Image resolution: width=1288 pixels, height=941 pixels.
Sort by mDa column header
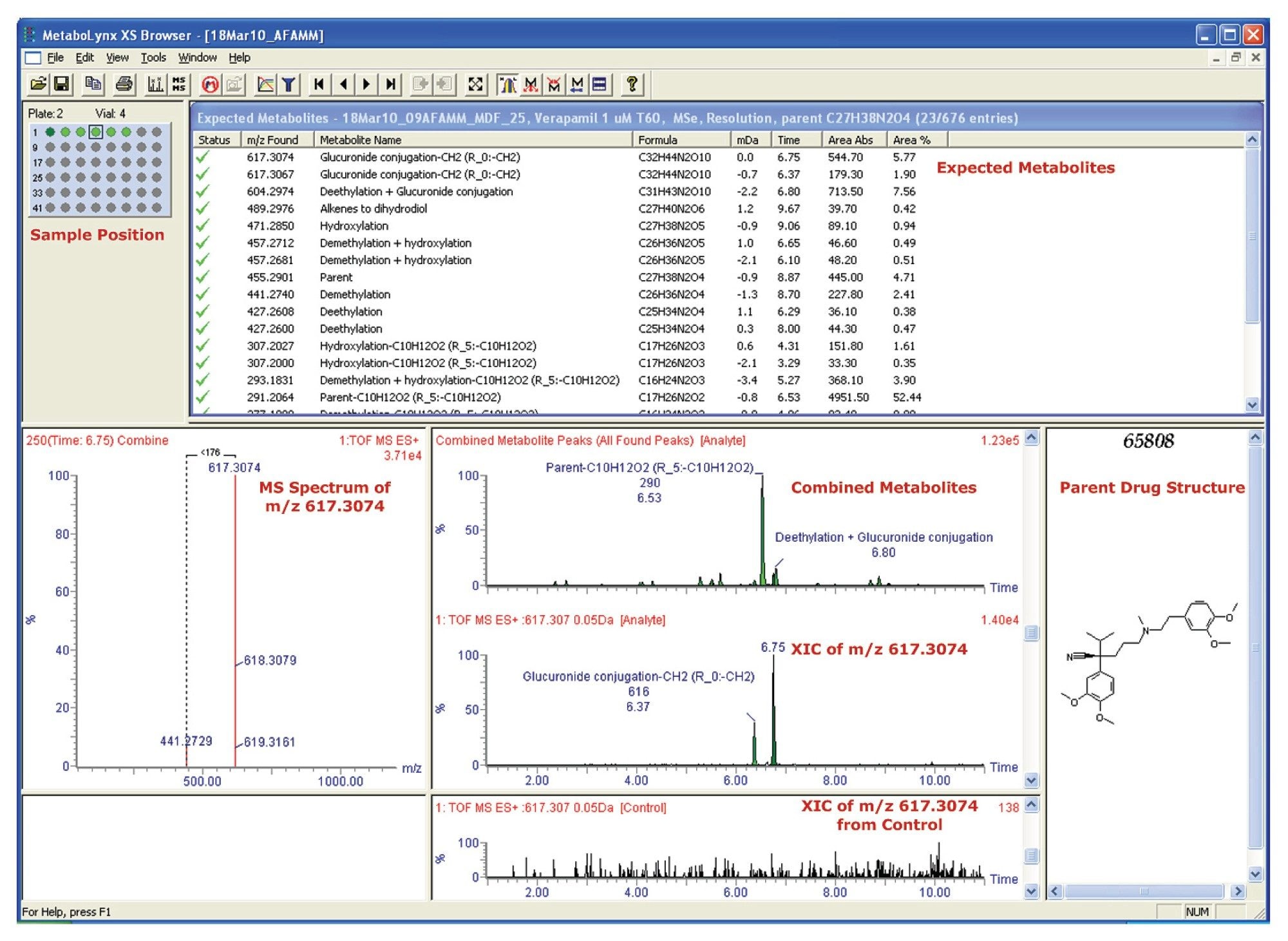pyautogui.click(x=750, y=140)
